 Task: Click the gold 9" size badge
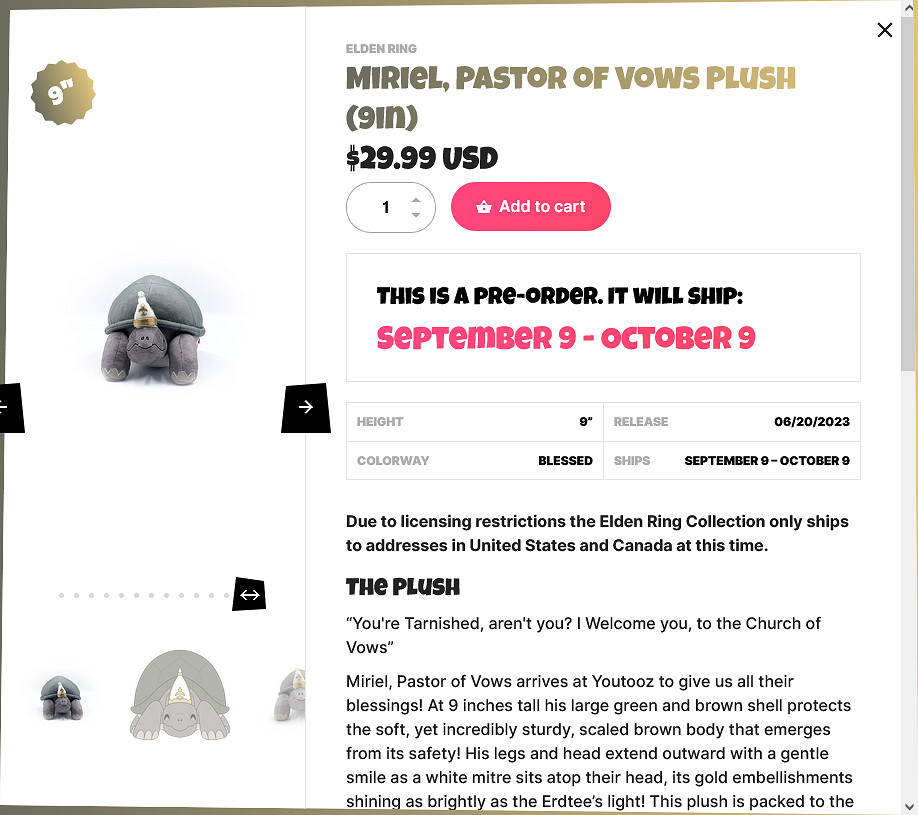[63, 93]
